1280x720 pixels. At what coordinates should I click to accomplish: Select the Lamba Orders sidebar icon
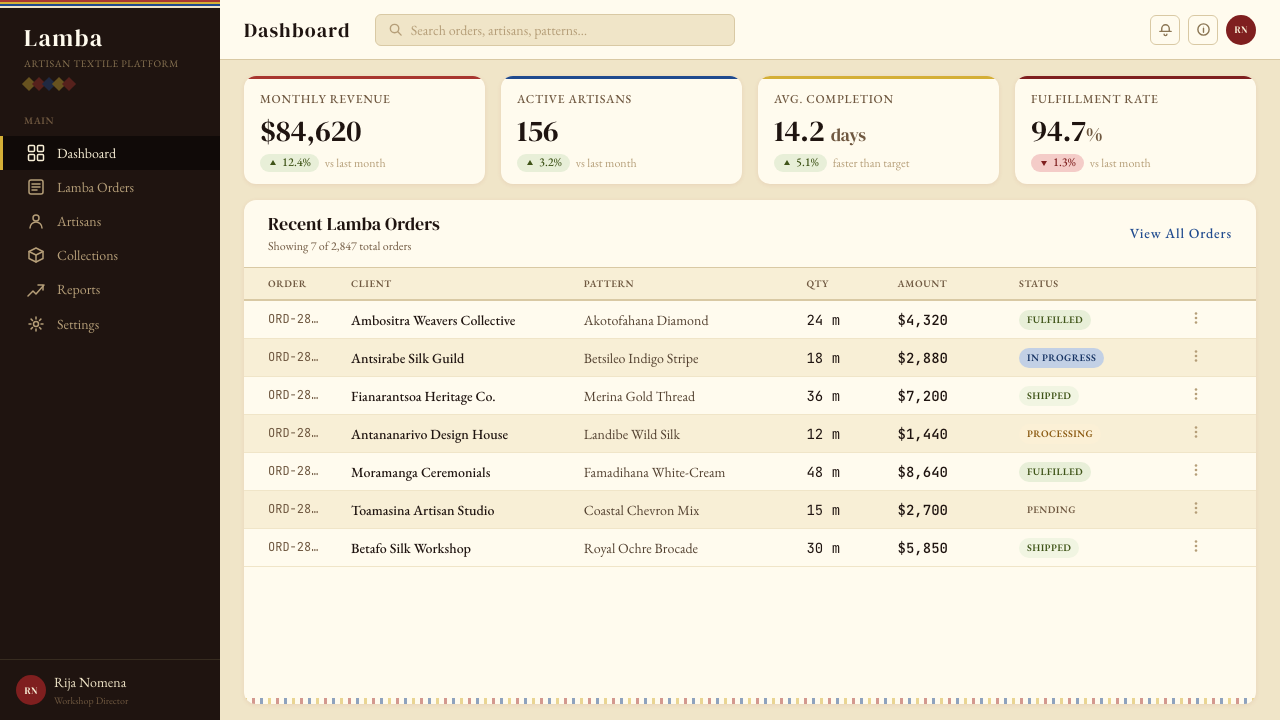(36, 187)
